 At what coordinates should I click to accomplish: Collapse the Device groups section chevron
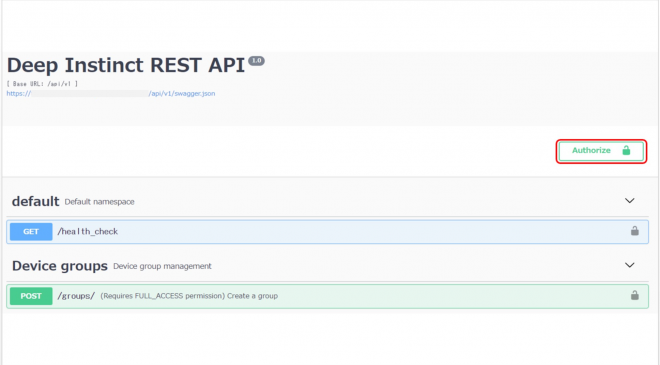[x=629, y=265]
